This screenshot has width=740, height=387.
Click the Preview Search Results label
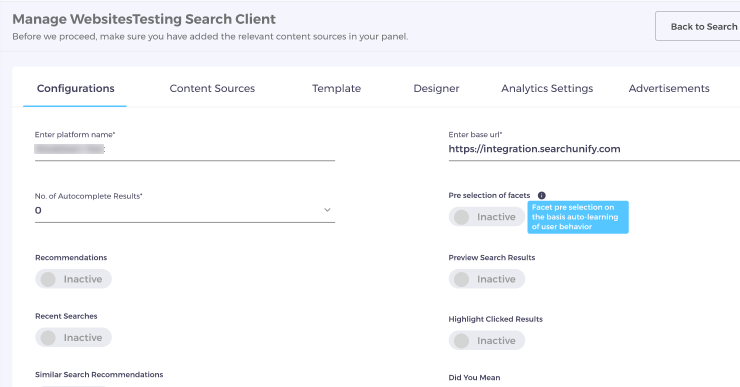[492, 257]
